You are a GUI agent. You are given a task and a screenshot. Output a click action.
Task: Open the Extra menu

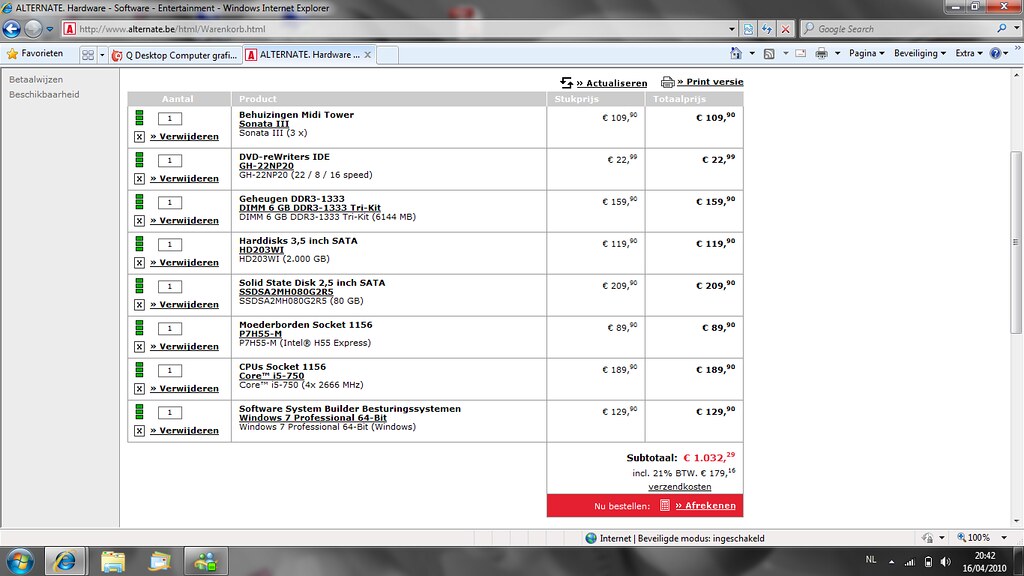coord(968,54)
